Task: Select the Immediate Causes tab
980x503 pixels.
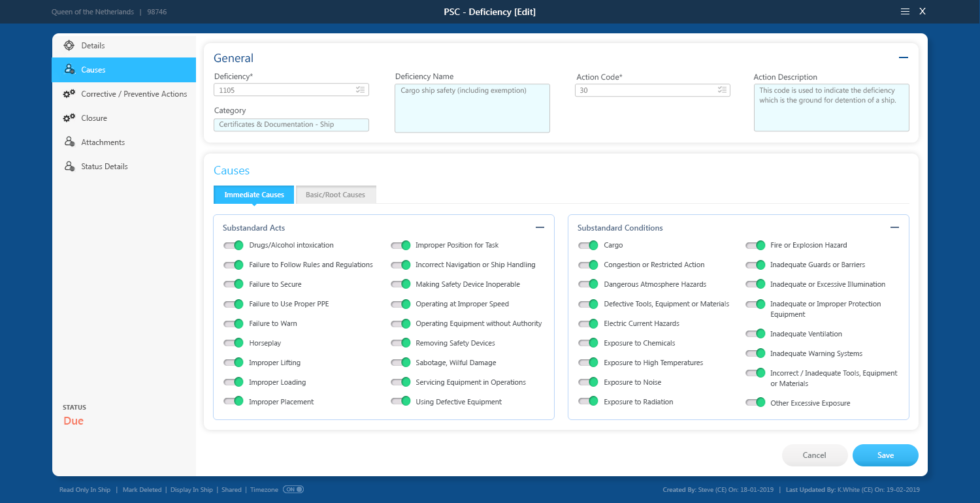Action: [x=254, y=194]
